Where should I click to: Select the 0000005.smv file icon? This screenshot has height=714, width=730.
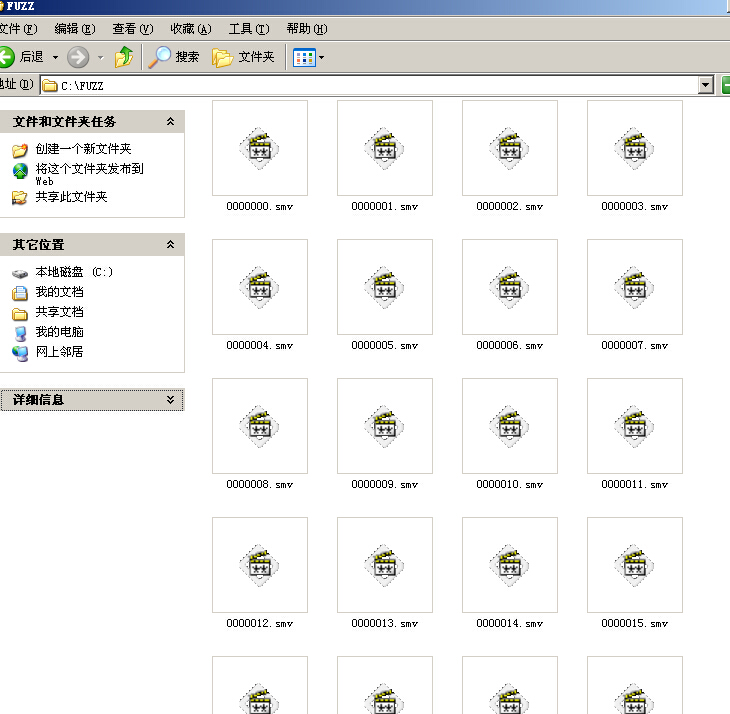click(385, 287)
